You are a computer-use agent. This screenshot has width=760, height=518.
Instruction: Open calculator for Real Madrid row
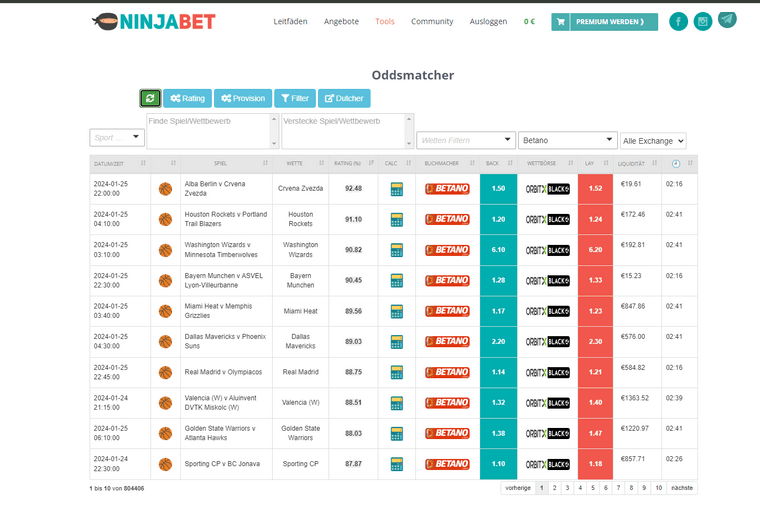point(396,372)
